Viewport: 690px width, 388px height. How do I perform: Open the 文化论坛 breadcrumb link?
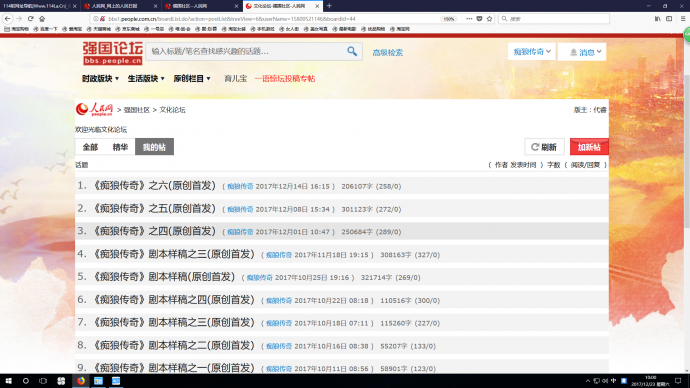click(172, 110)
